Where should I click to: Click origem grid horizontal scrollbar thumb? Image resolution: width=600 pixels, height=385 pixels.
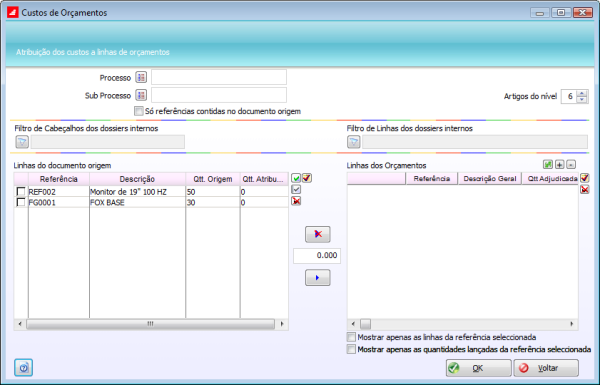pyautogui.click(x=150, y=324)
